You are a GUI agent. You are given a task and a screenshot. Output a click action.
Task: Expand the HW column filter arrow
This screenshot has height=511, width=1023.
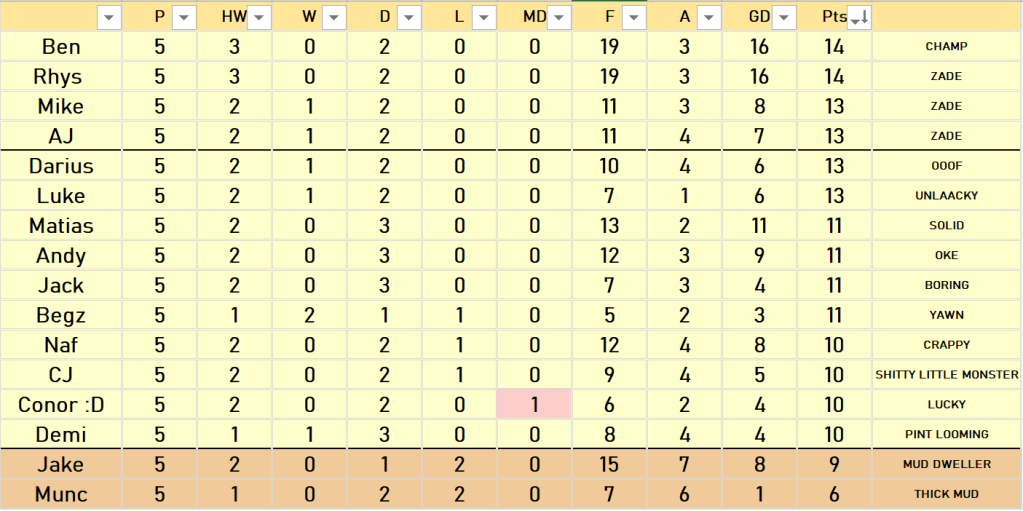pos(259,17)
